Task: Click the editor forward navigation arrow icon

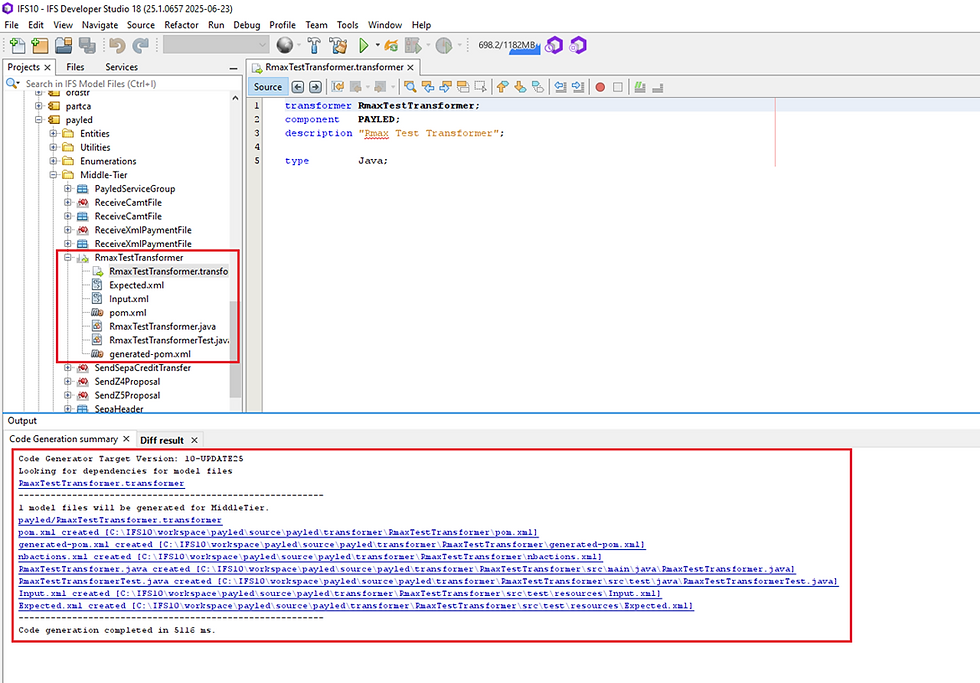Action: pyautogui.click(x=316, y=87)
